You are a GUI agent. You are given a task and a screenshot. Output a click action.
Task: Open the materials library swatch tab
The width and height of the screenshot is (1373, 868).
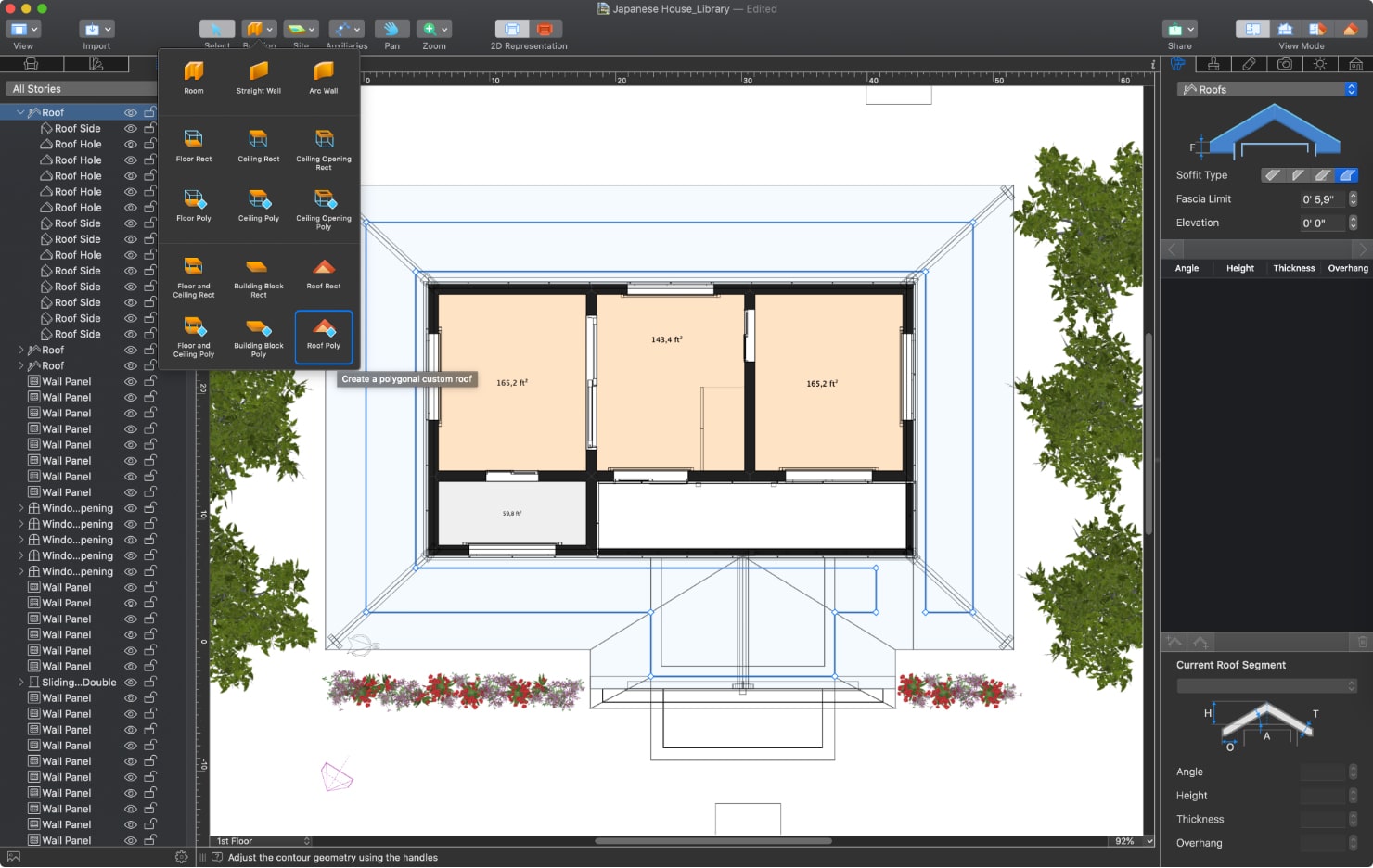pos(96,64)
